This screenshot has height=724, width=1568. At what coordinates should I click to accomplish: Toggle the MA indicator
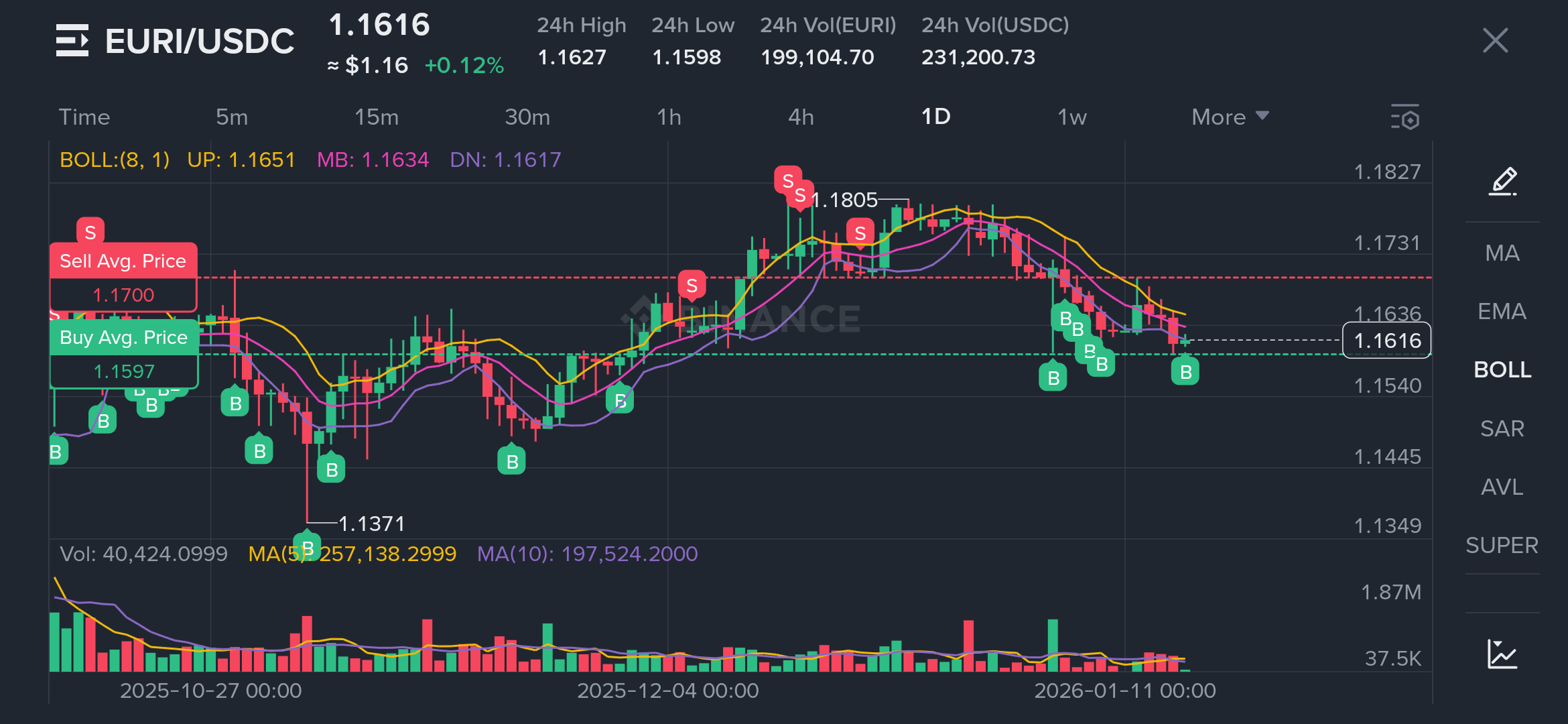(x=1502, y=253)
